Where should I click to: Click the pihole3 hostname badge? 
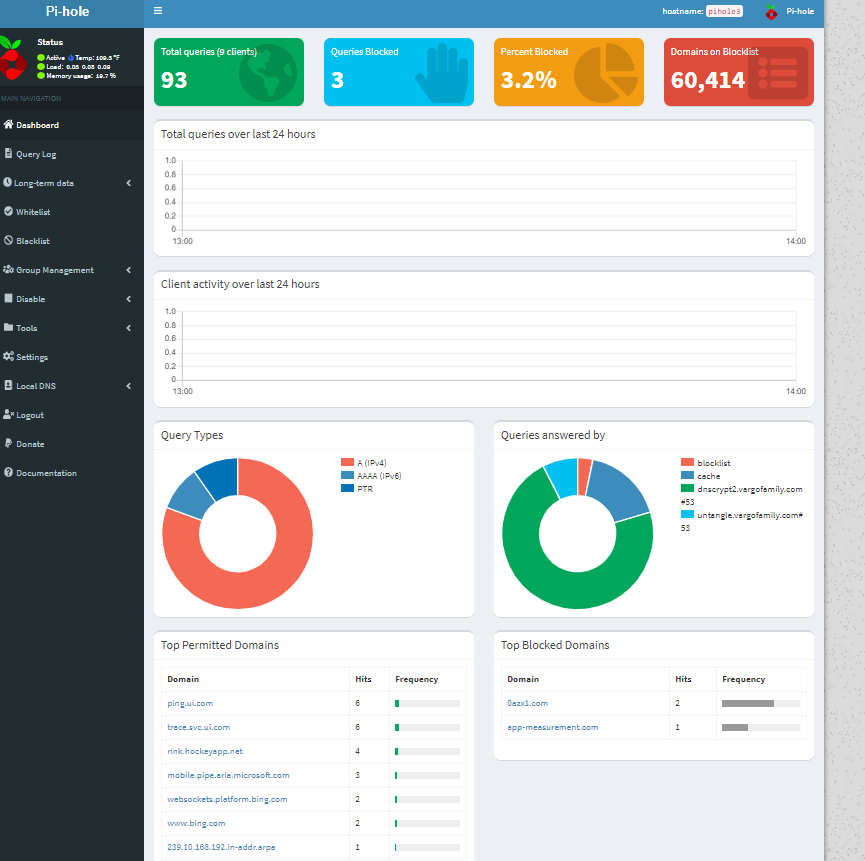point(724,11)
